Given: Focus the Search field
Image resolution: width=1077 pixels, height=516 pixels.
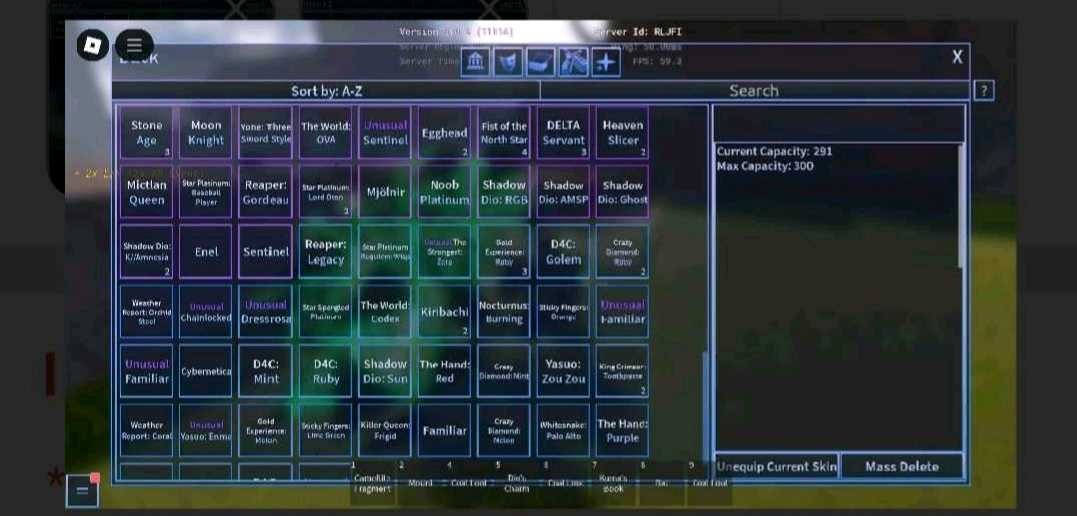Looking at the screenshot, I should pyautogui.click(x=755, y=91).
